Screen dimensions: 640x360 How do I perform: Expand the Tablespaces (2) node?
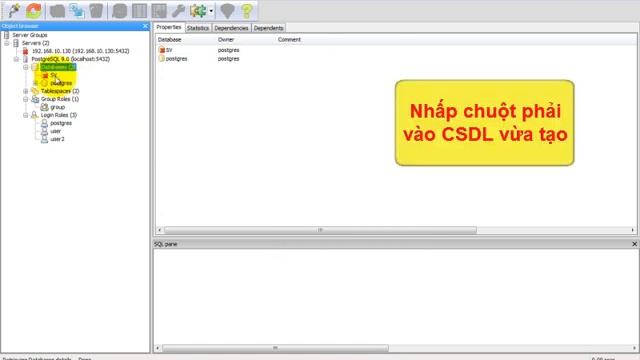pyautogui.click(x=26, y=91)
